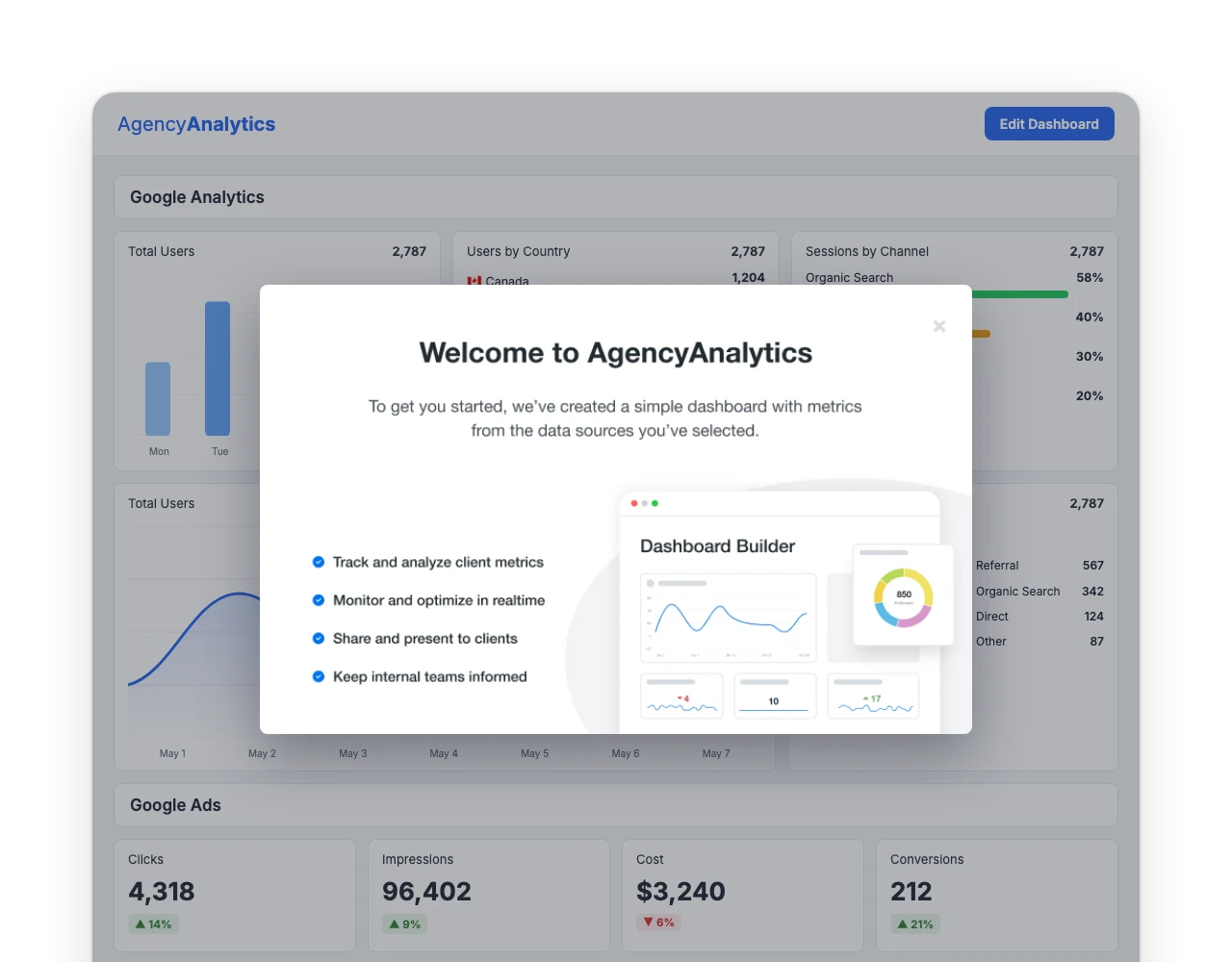The height and width of the screenshot is (962, 1232).
Task: Click the up arrow in the 21% Conversions badge
Action: click(903, 924)
